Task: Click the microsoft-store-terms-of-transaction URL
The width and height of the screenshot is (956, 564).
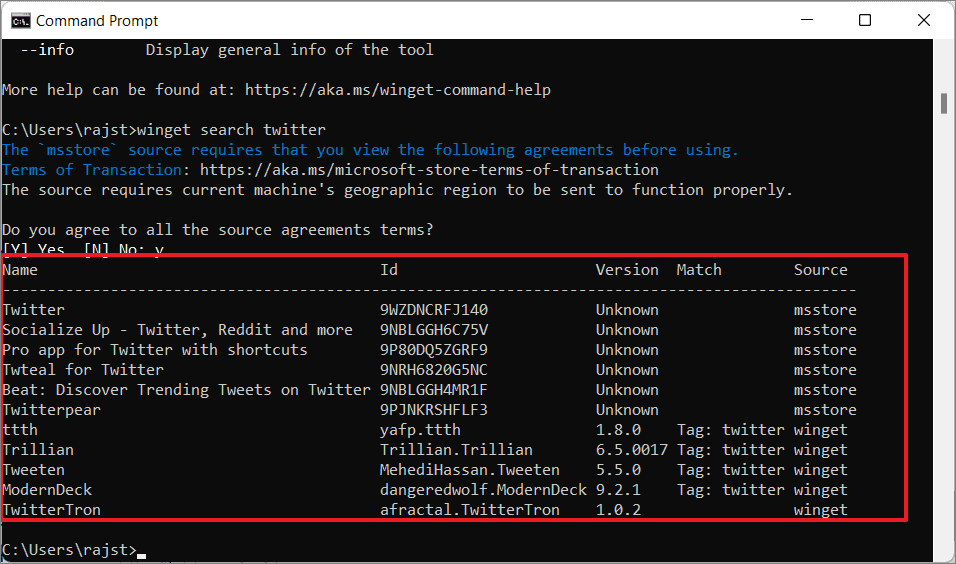Action: (429, 170)
